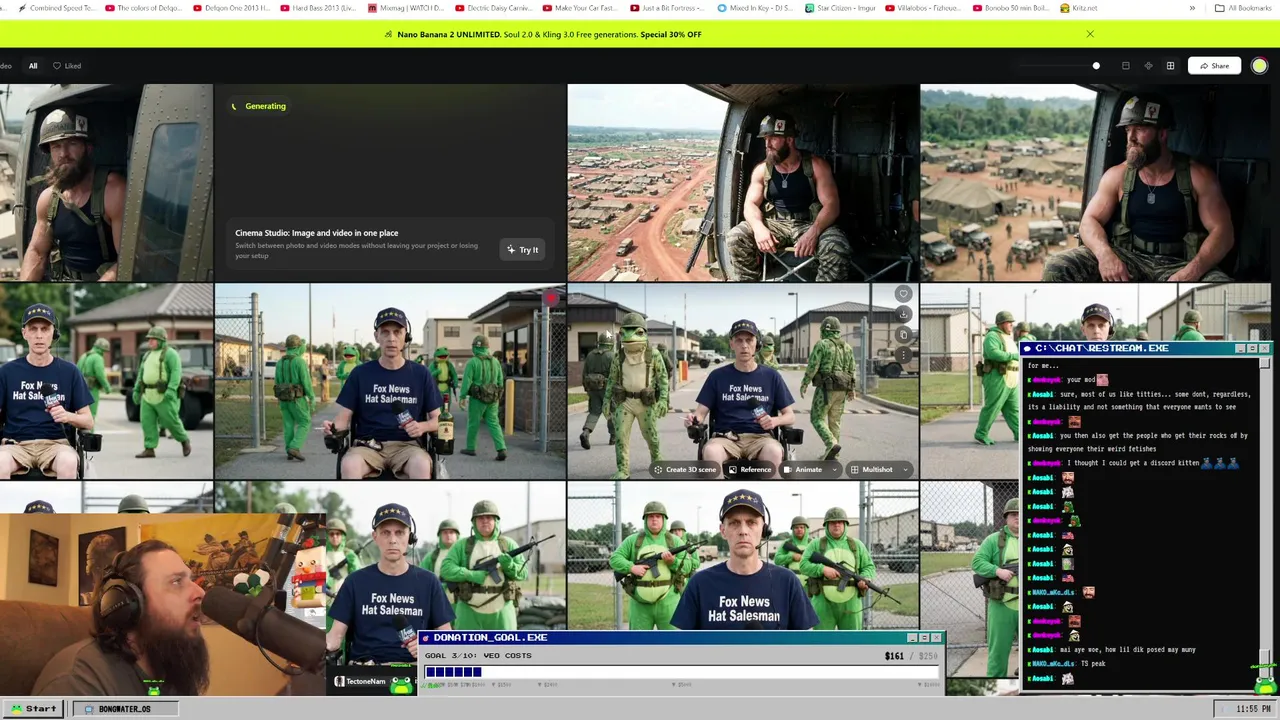Click BONGWATER_OS taskbar item
The width and height of the screenshot is (1280, 720).
[x=125, y=708]
